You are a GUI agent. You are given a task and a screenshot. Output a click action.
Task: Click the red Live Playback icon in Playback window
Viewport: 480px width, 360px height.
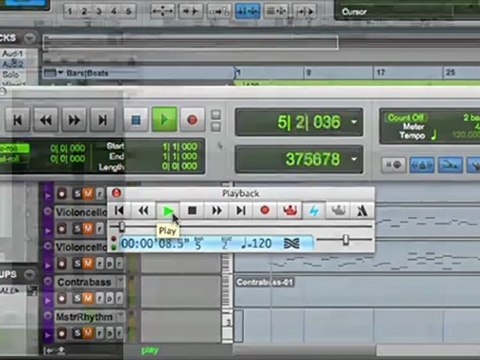click(289, 210)
